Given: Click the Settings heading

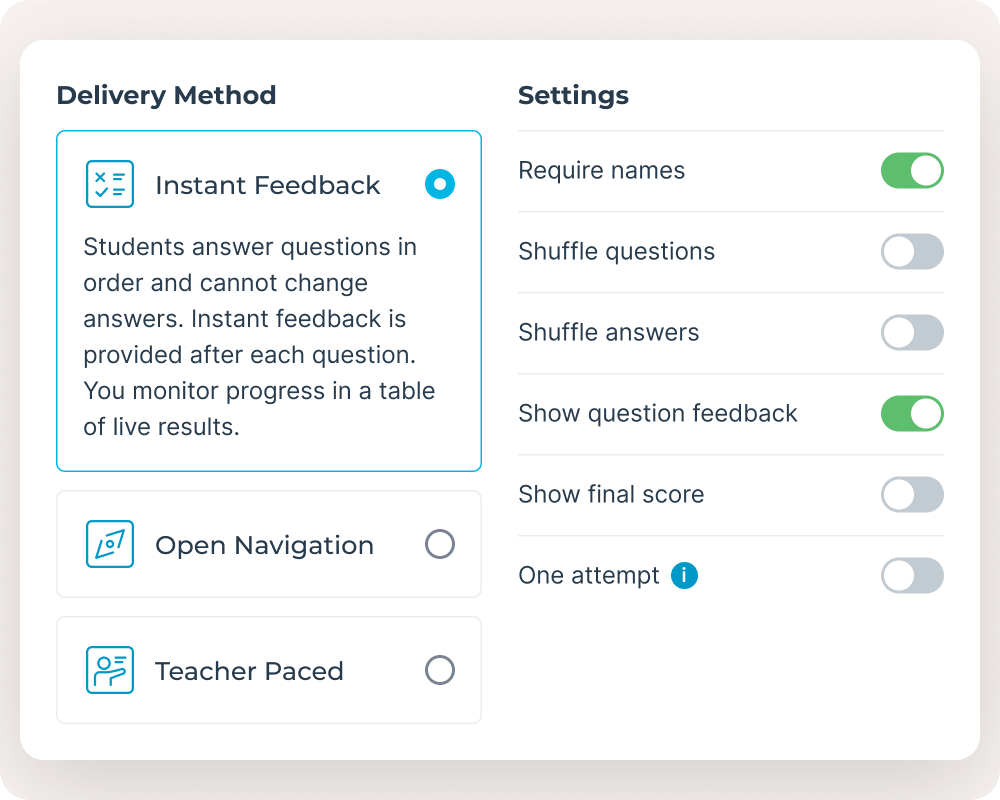Looking at the screenshot, I should (573, 96).
